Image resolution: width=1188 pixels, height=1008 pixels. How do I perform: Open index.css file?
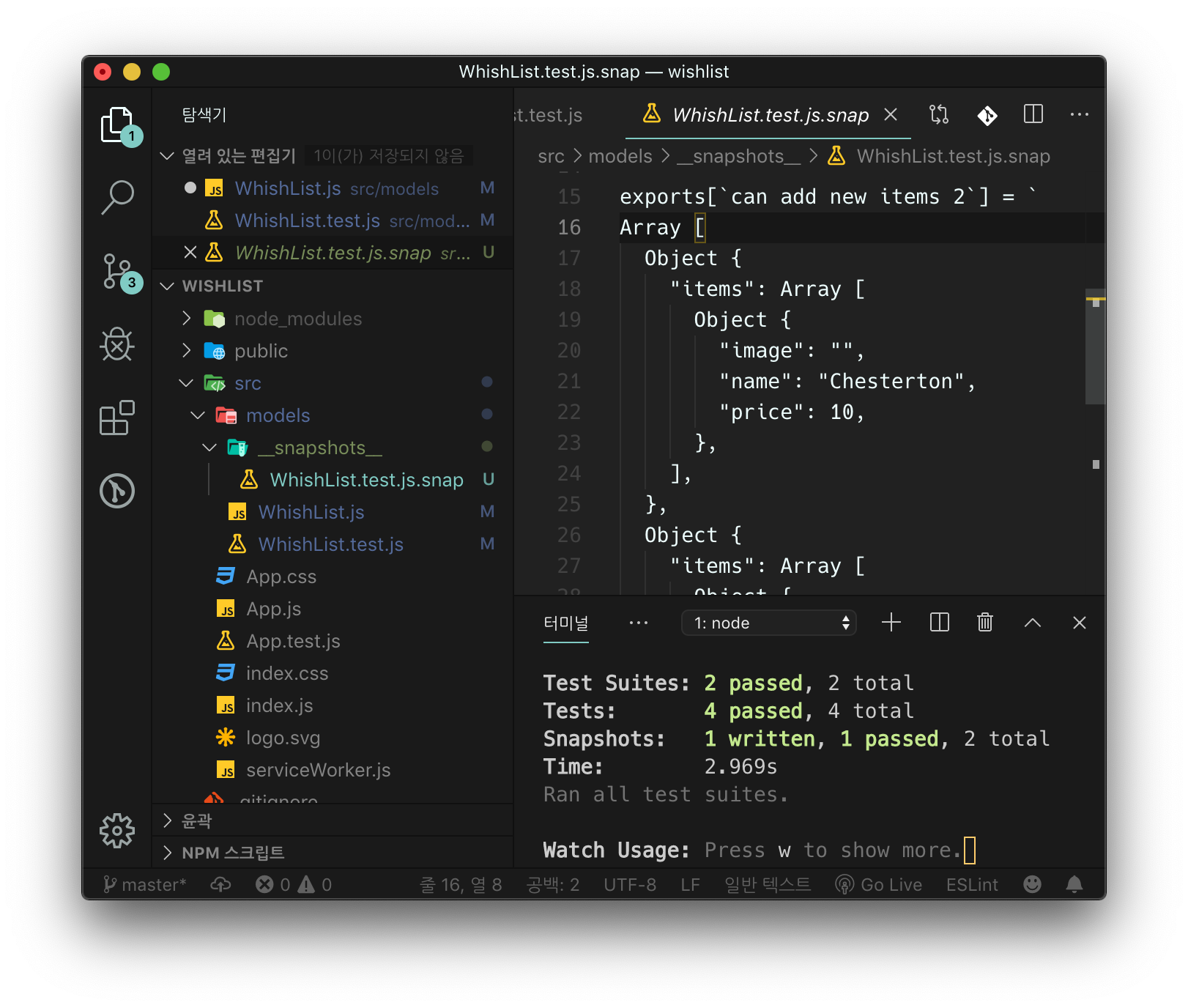(333, 673)
